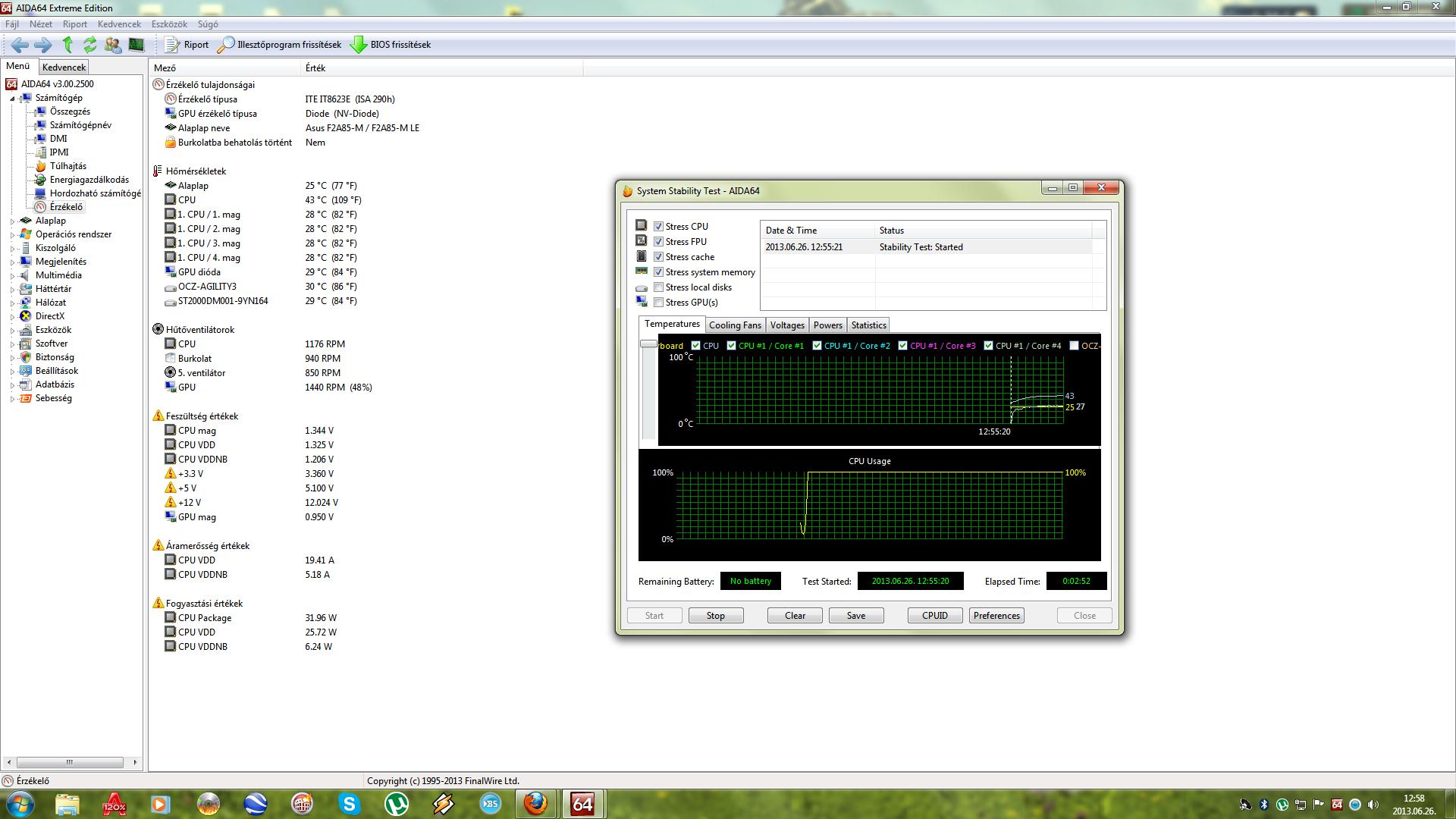Toggle Stress cache checkbox
The image size is (1456, 819).
tap(658, 257)
